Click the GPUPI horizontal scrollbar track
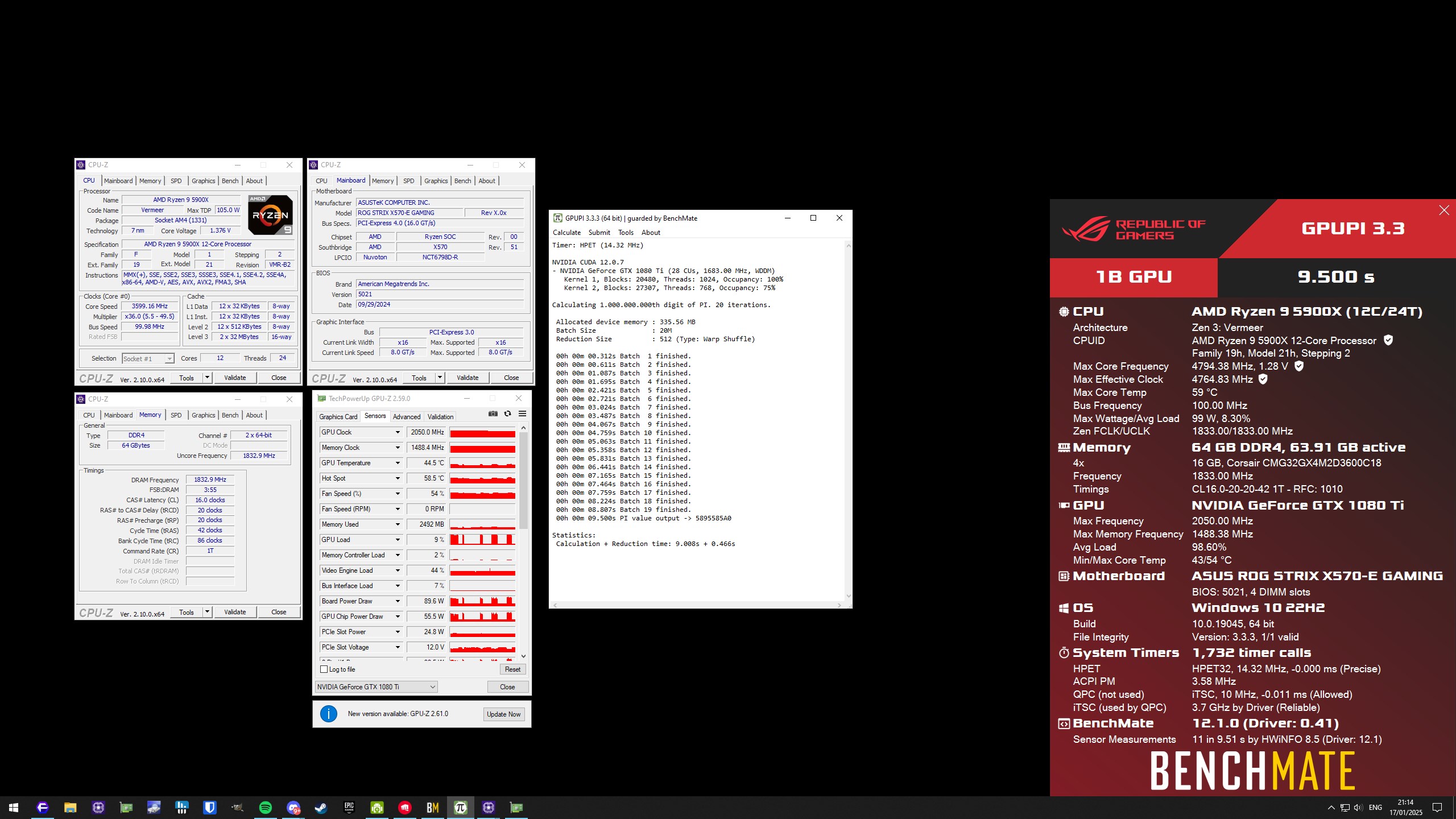Viewport: 1456px width, 819px height. coord(698,605)
